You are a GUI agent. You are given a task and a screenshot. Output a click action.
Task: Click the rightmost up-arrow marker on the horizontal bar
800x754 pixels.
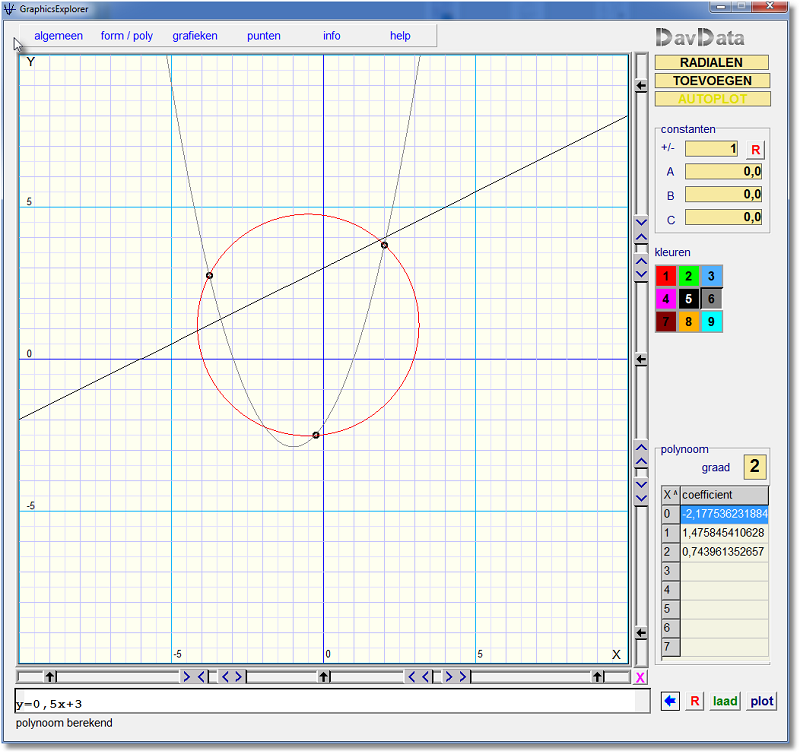[597, 677]
